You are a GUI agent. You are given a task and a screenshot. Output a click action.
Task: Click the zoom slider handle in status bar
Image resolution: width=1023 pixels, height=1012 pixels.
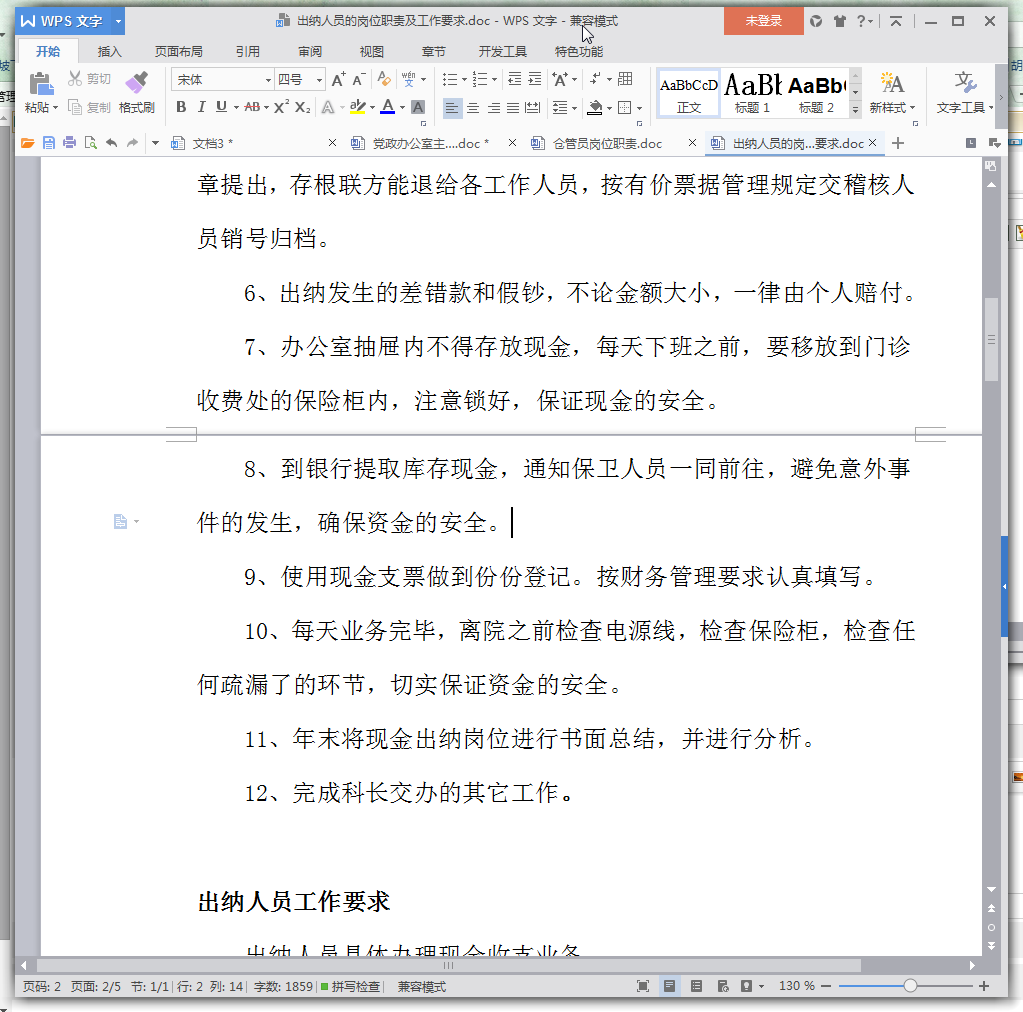(x=910, y=986)
